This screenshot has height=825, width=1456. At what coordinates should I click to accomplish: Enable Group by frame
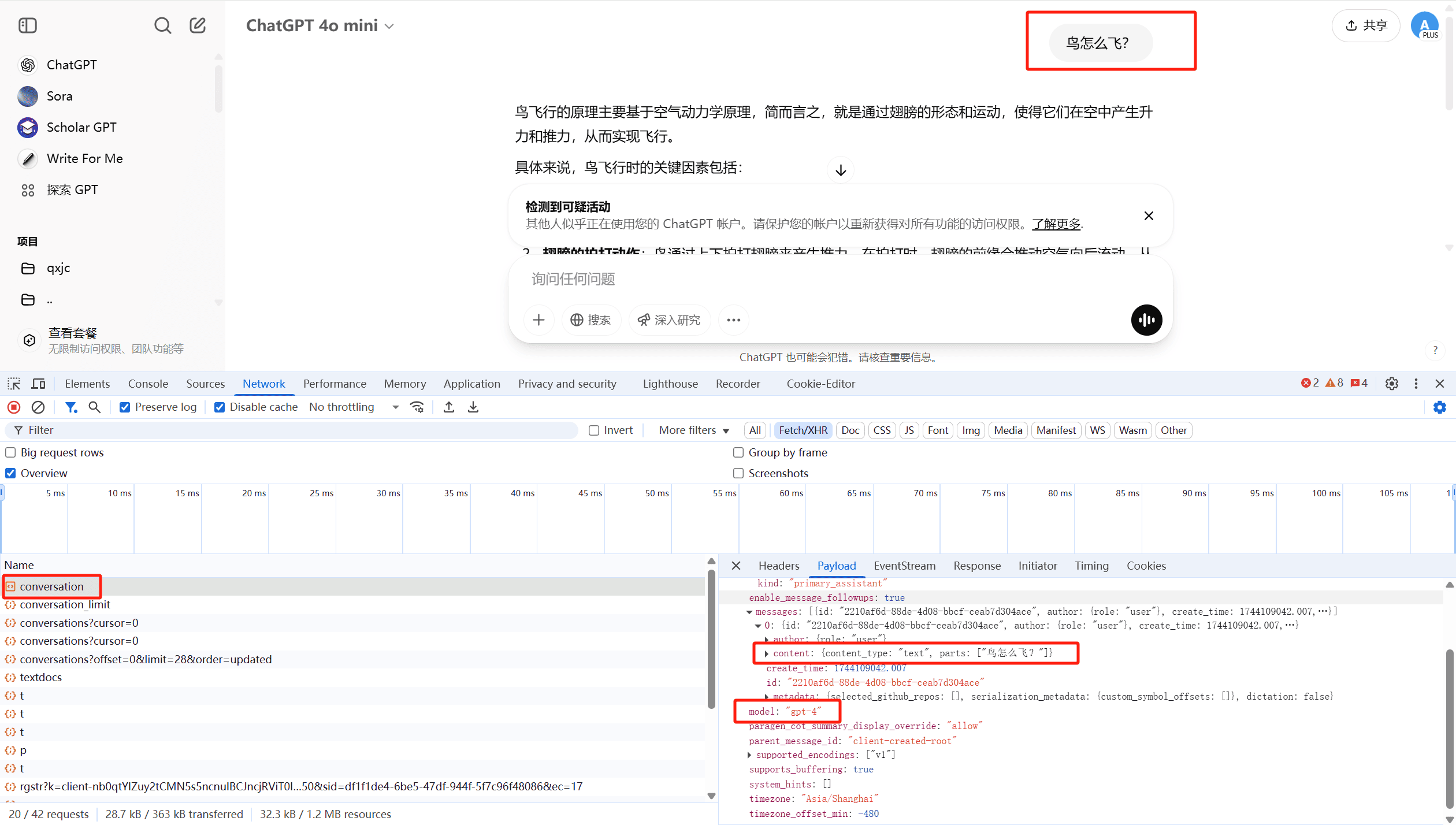coord(738,452)
